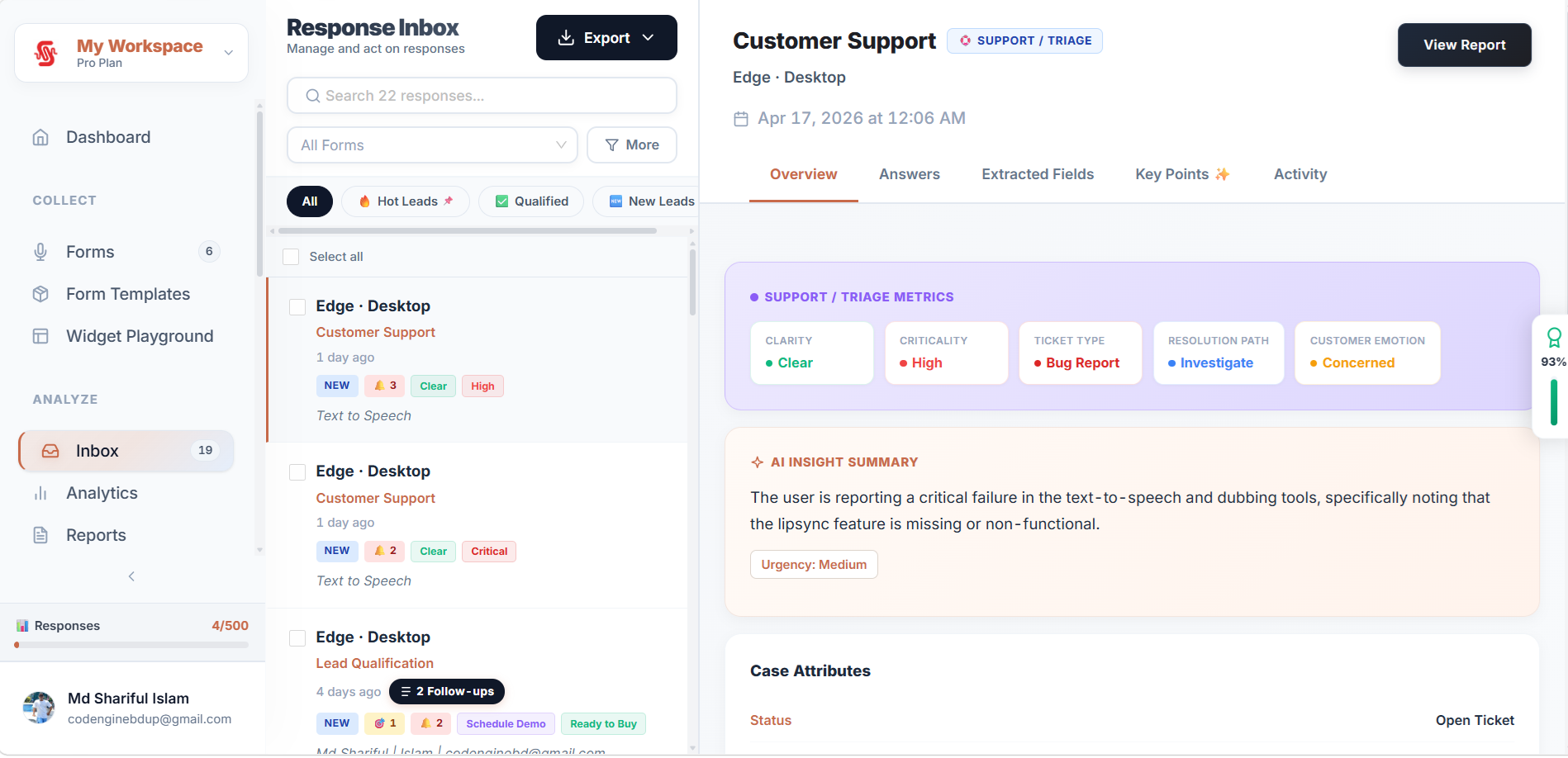This screenshot has width=1568, height=758.
Task: Click the Reports document icon
Action: pos(40,535)
